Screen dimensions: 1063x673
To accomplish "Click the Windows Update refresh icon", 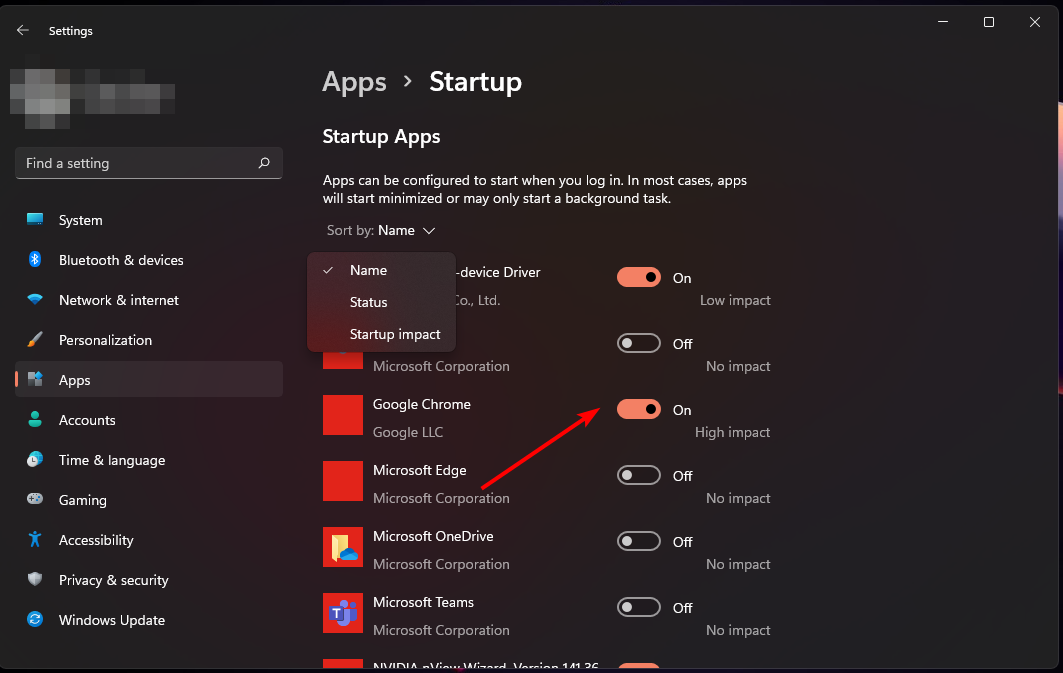I will pyautogui.click(x=35, y=619).
